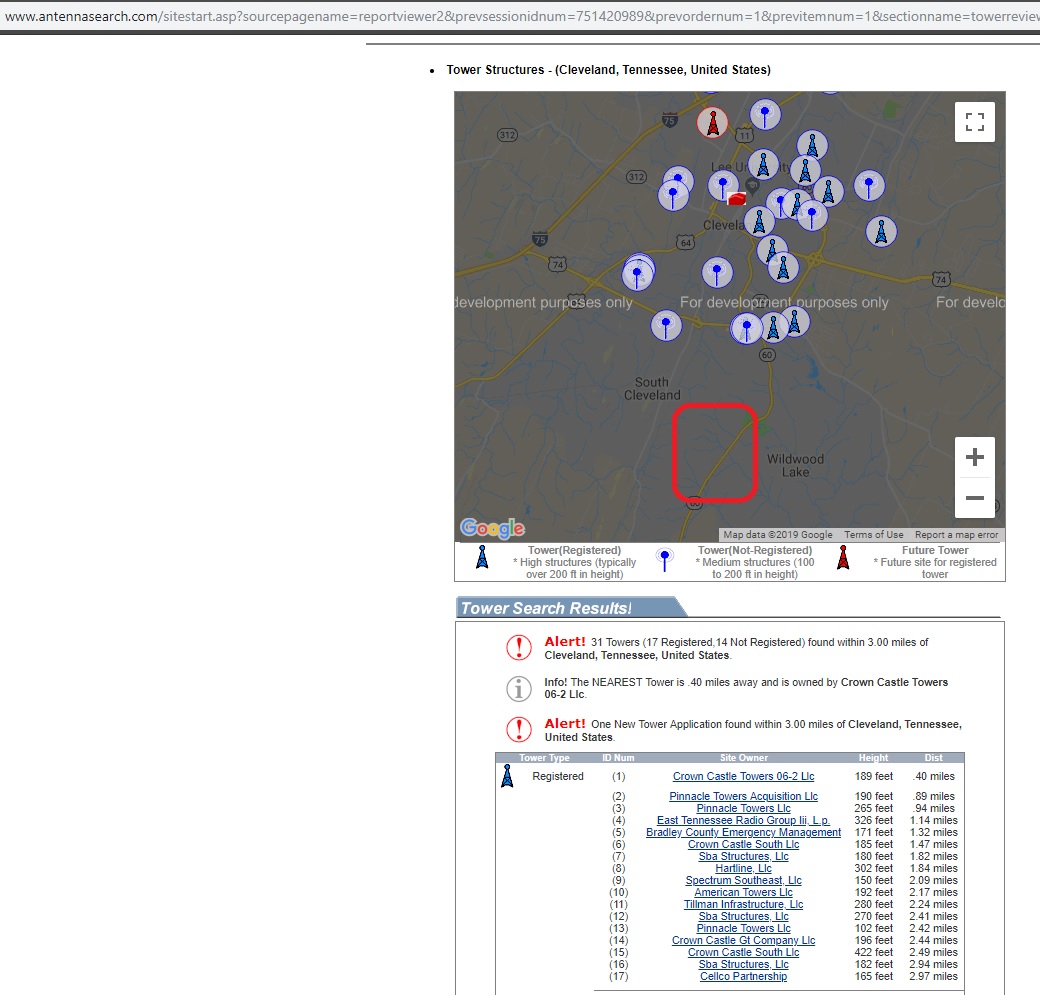Screen dimensions: 1040x995
Task: Click the Google logo on the map
Action: pos(492,528)
